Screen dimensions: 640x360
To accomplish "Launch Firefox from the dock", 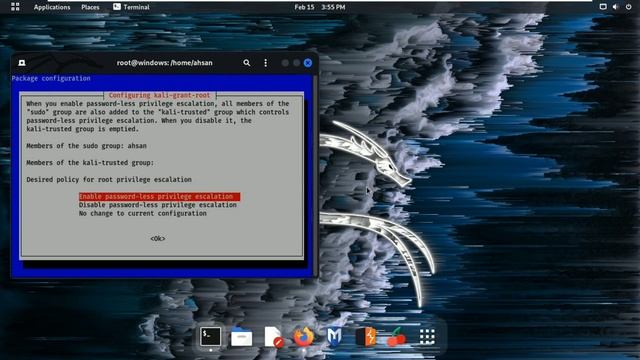I will coord(304,337).
